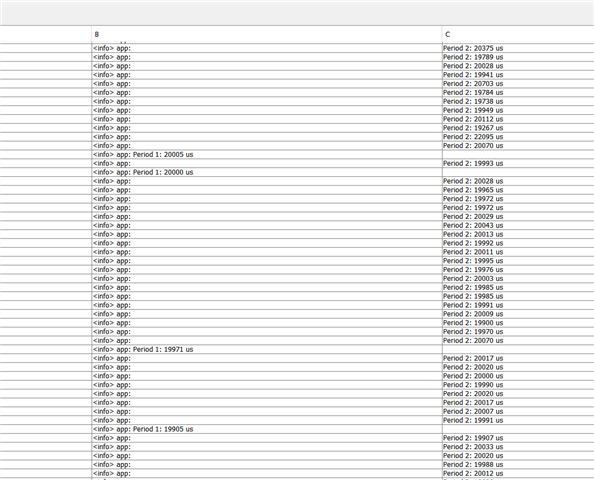Select cell Period 2: 19267 us

coord(518,128)
